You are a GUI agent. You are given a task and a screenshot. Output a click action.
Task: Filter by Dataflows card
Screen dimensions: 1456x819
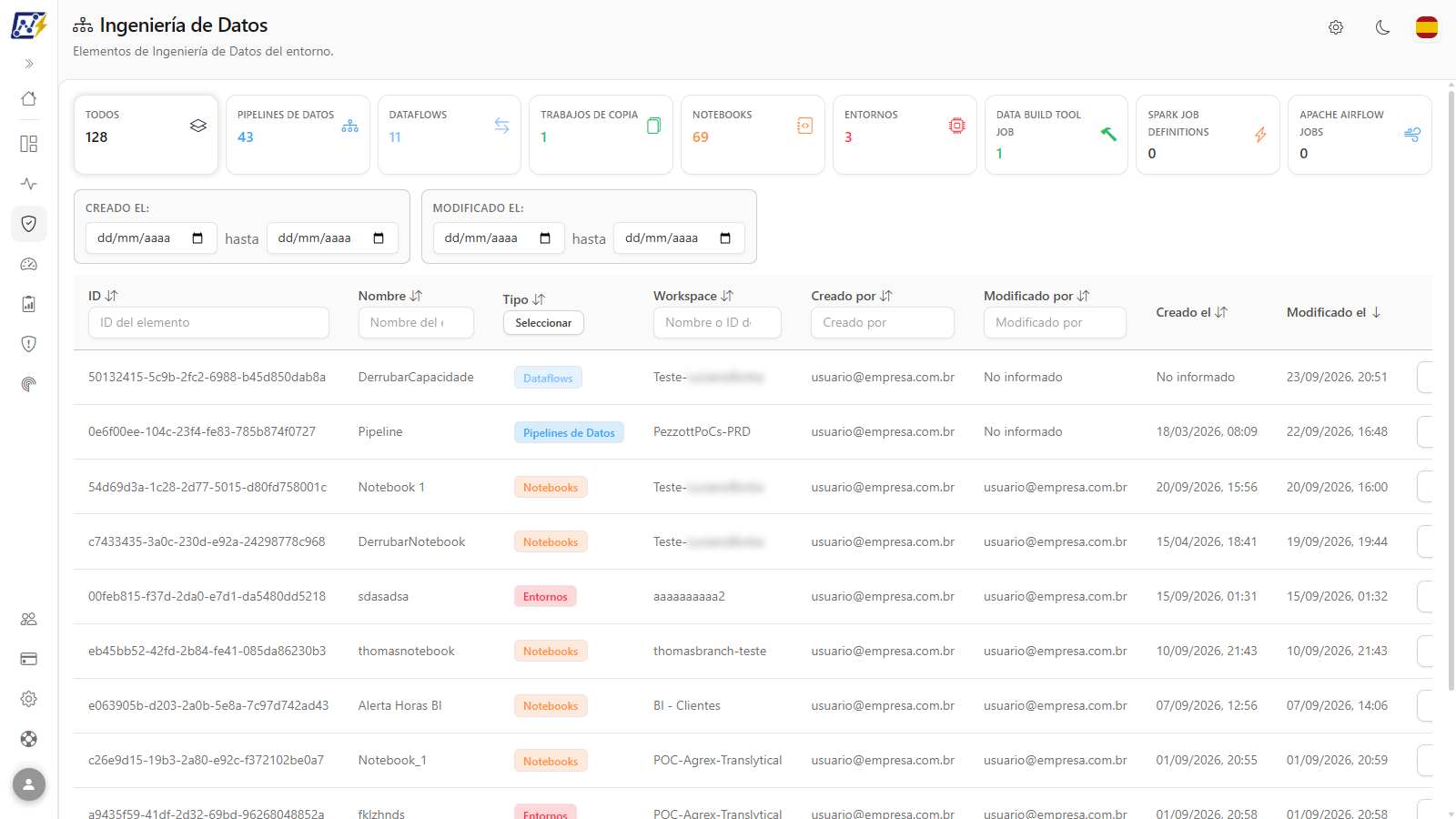pyautogui.click(x=450, y=135)
